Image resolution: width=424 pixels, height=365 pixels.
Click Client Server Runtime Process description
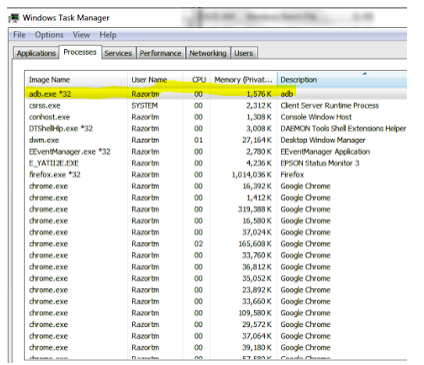[x=330, y=106]
